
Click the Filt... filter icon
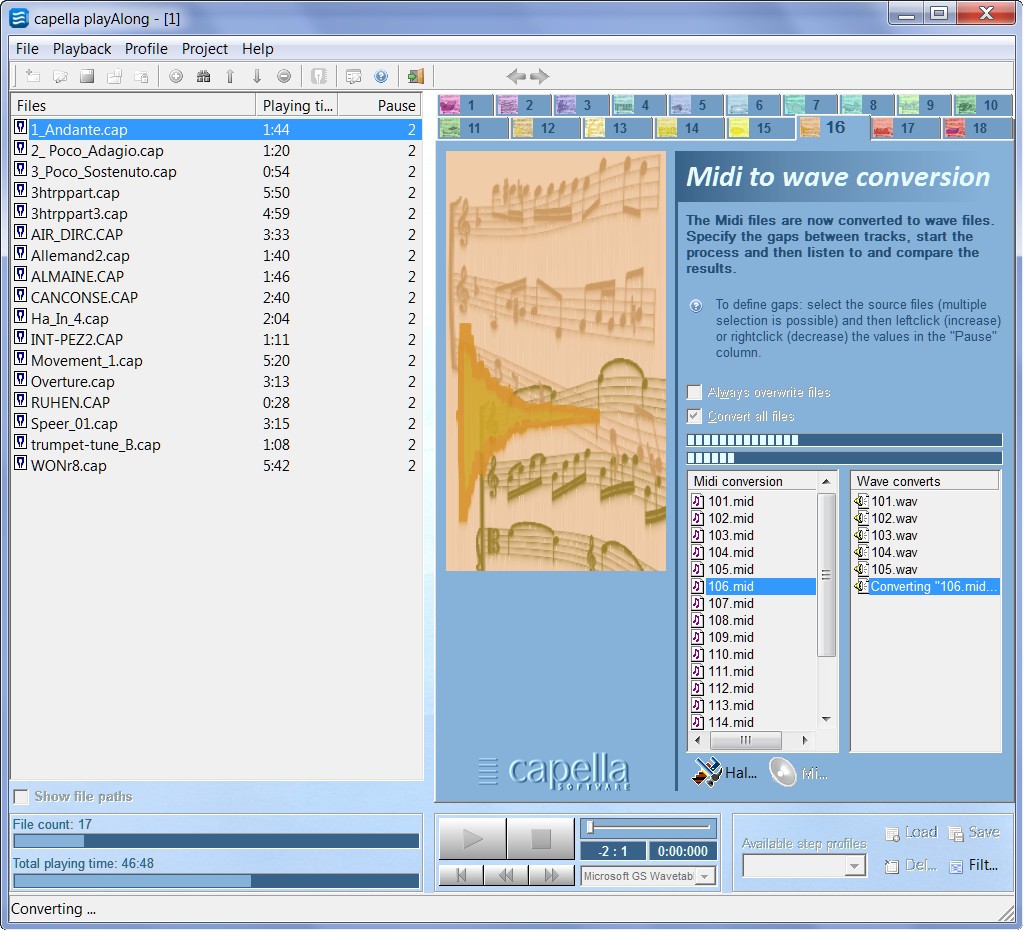click(956, 866)
